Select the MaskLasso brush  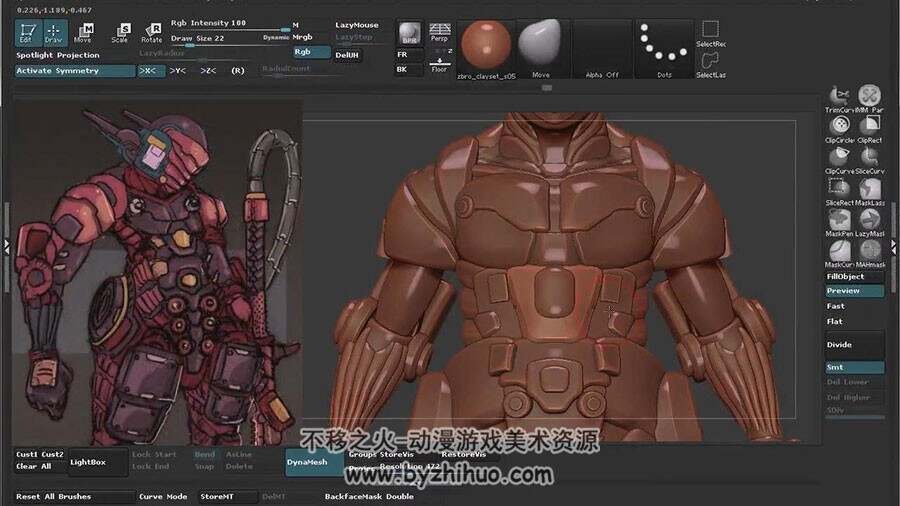coord(870,192)
